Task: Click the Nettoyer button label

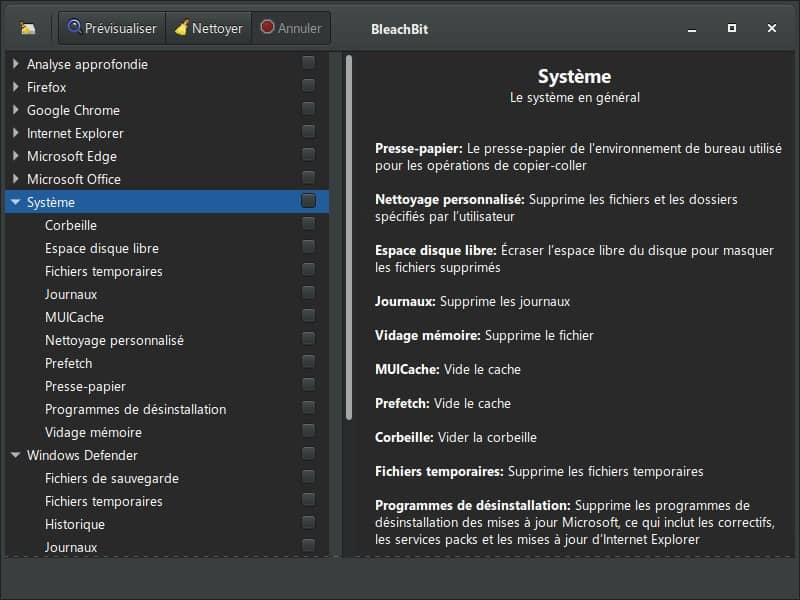Action: point(217,29)
